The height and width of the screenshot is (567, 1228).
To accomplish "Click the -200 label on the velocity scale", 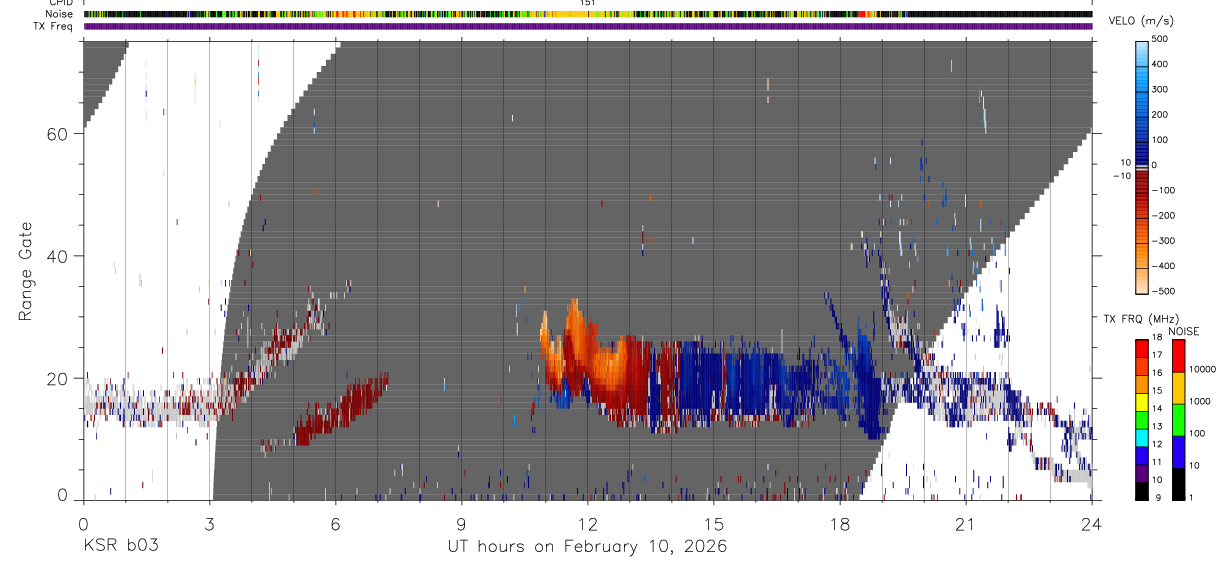I will click(x=1163, y=216).
